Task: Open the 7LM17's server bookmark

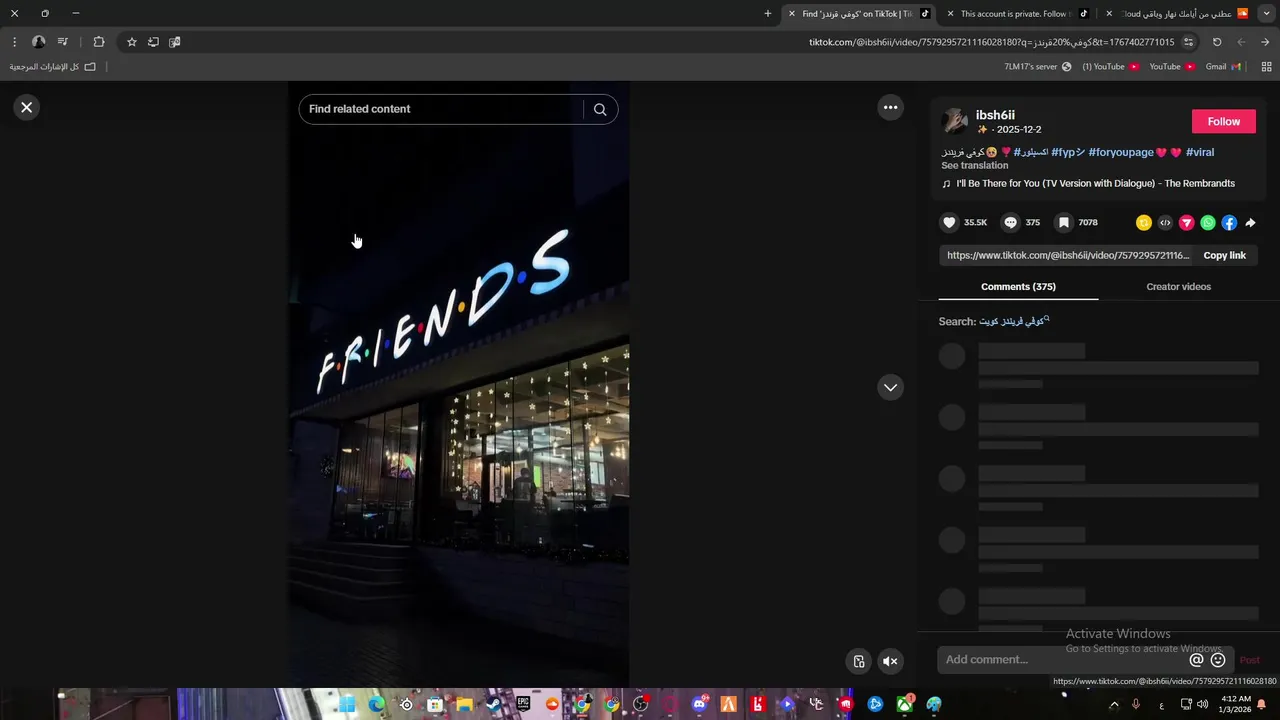Action: (1038, 67)
